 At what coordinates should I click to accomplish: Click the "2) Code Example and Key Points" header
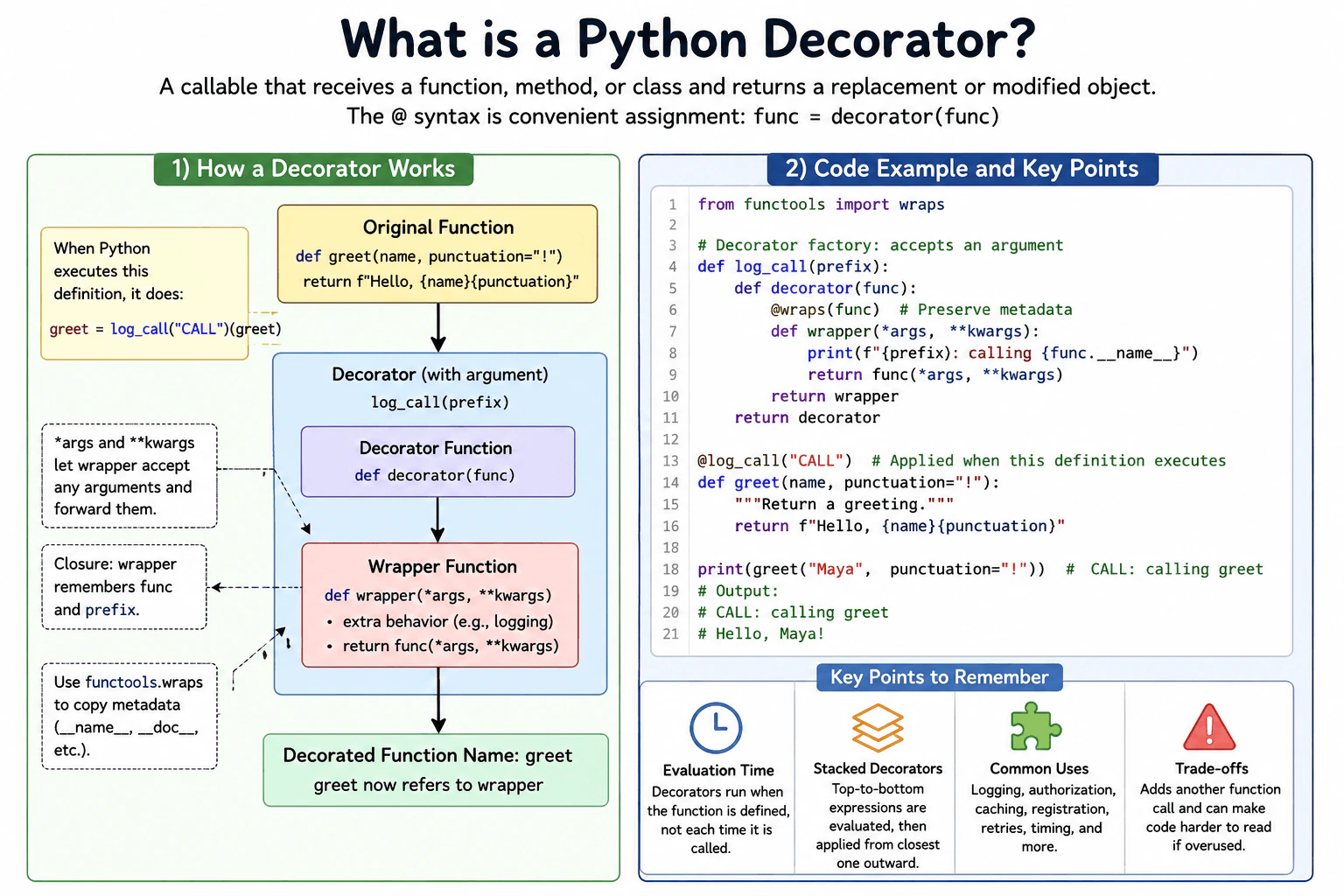[962, 169]
